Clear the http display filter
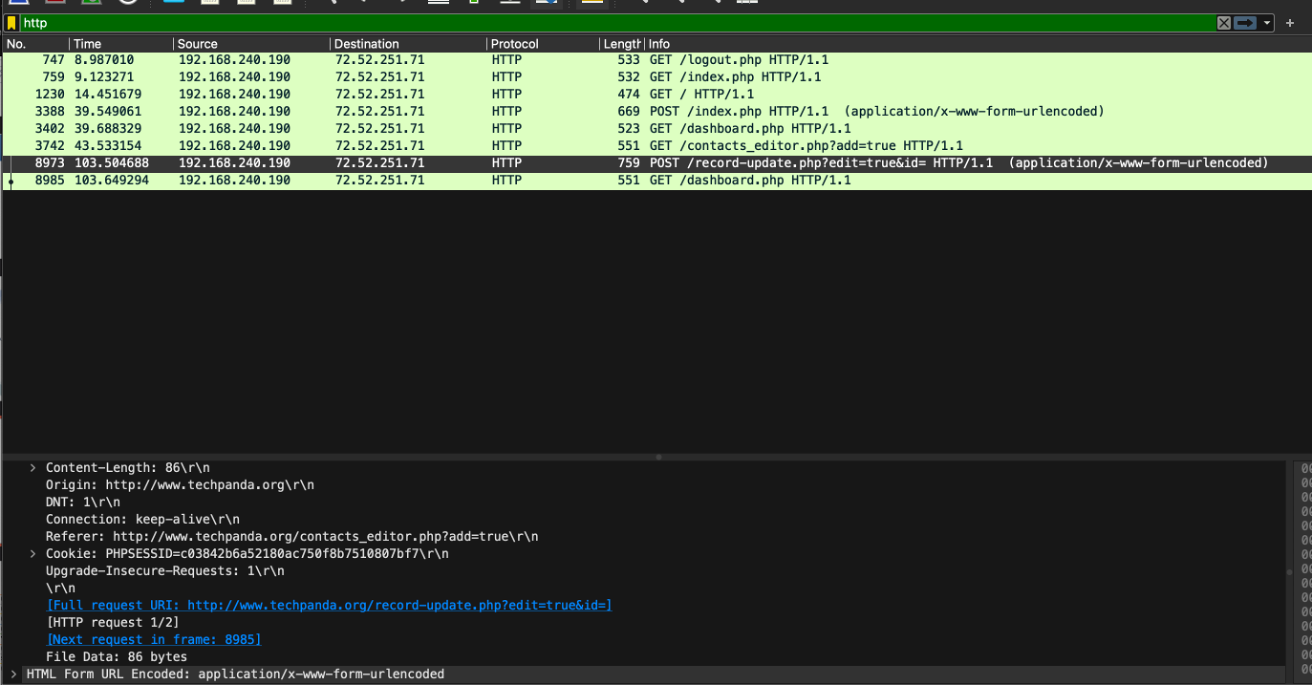1312x686 pixels. point(1224,23)
